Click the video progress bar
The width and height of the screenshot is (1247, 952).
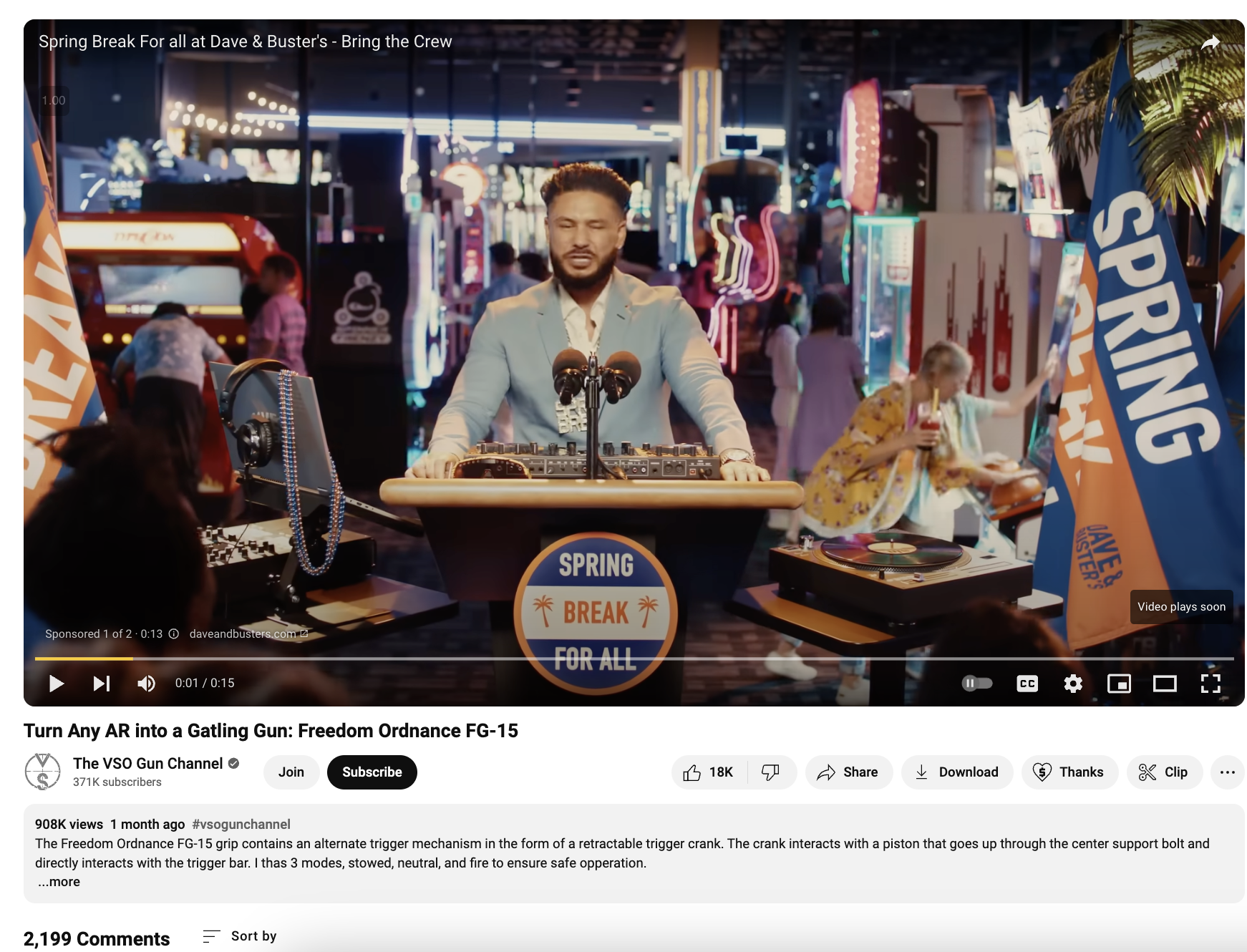tap(634, 658)
